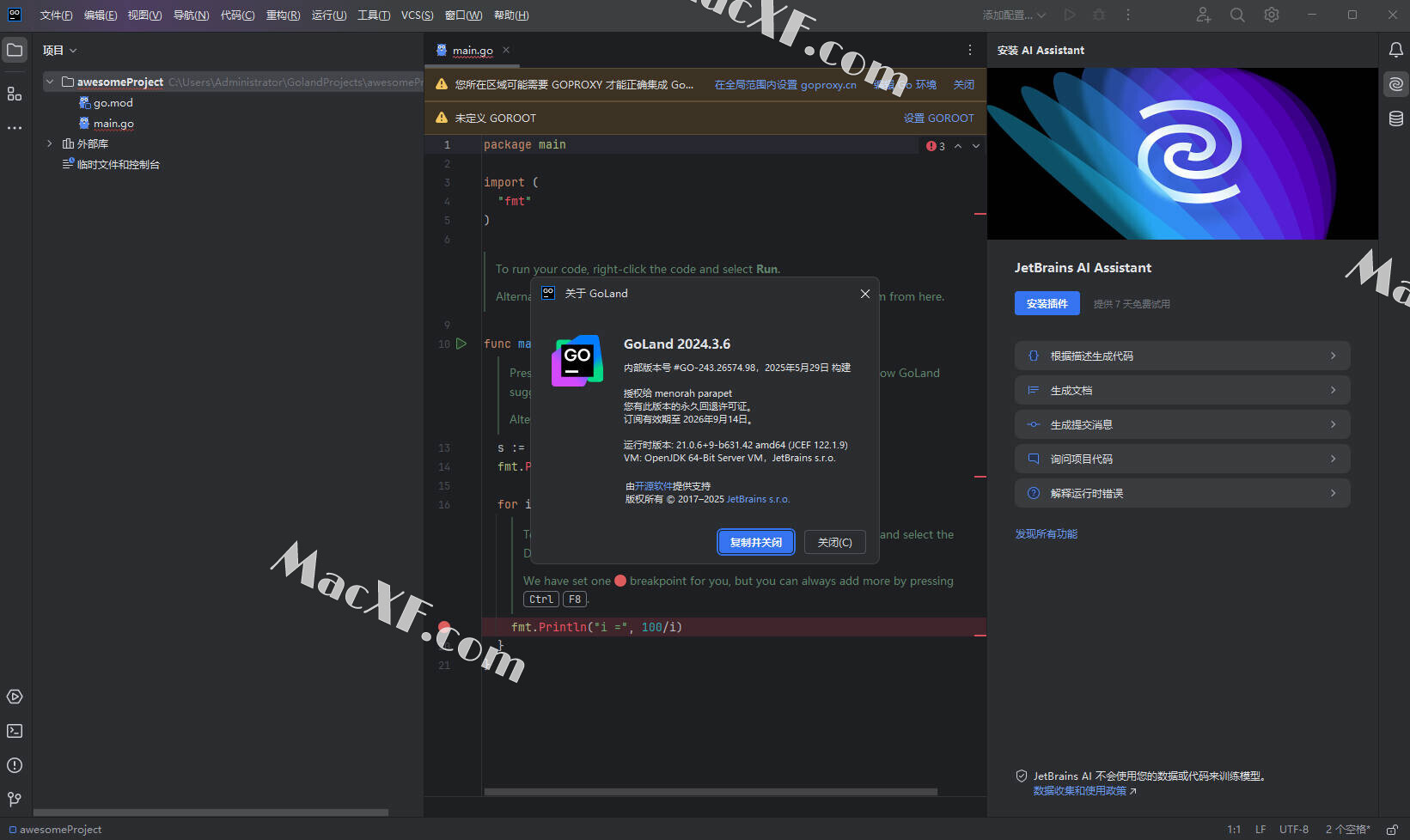Expand the generate commit message item
Viewport: 1410px width, 840px height.
click(x=1182, y=424)
